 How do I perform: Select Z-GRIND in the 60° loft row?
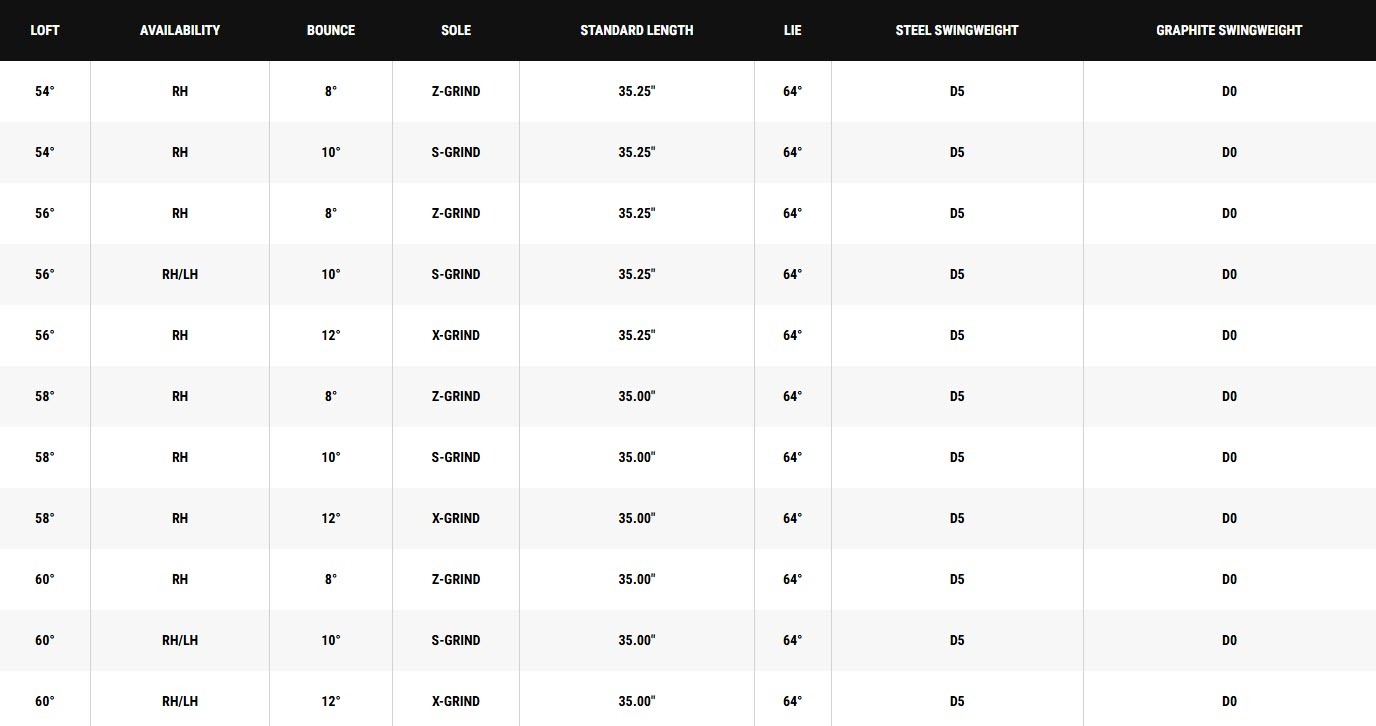coord(456,579)
